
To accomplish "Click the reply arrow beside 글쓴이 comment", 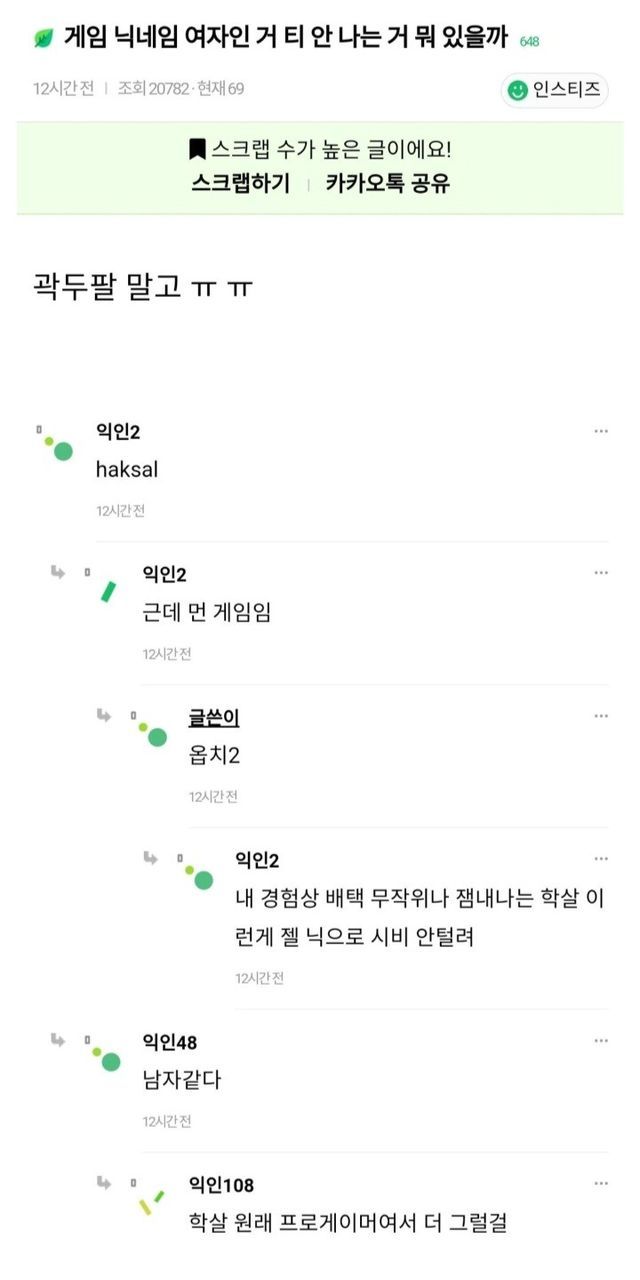I will pyautogui.click(x=104, y=714).
